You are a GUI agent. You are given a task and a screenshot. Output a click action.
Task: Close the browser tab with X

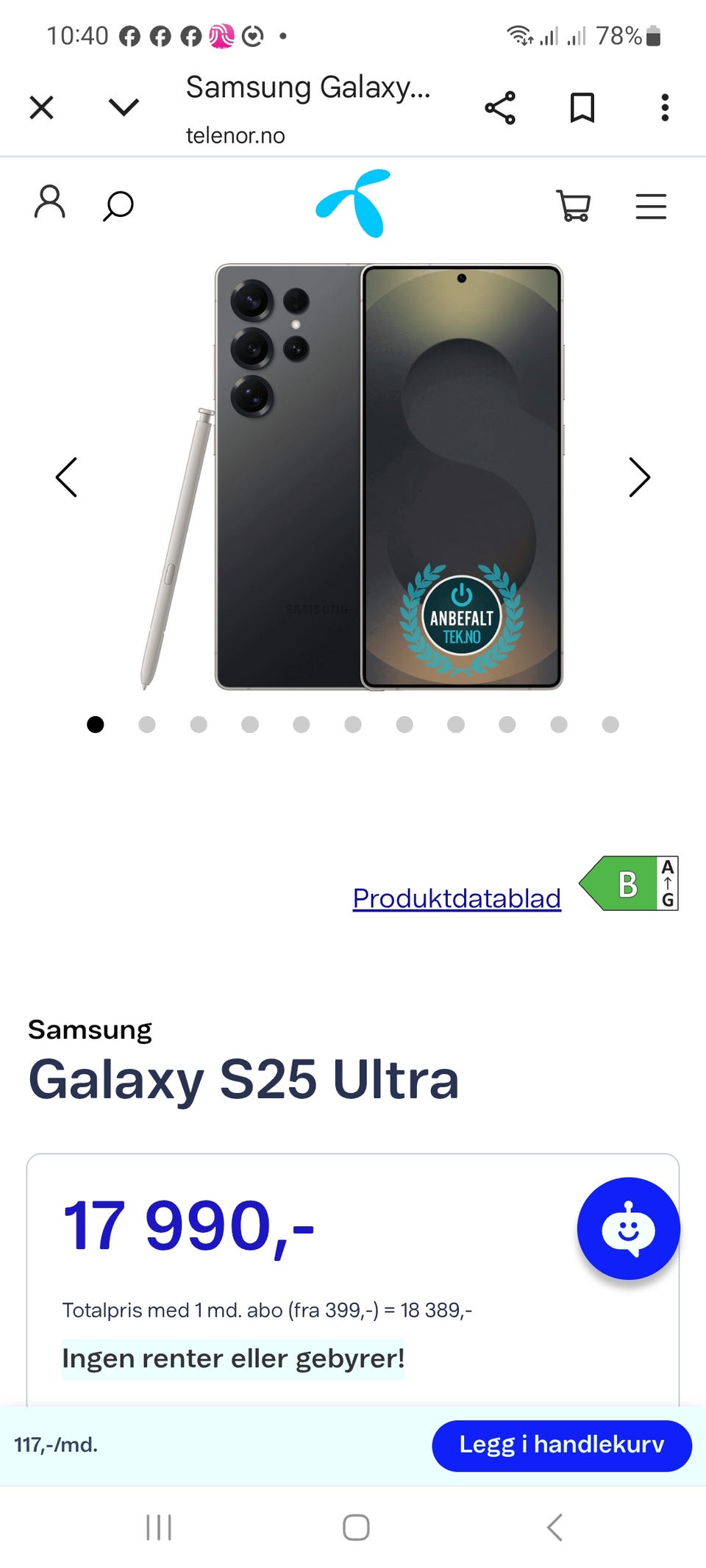coord(42,107)
